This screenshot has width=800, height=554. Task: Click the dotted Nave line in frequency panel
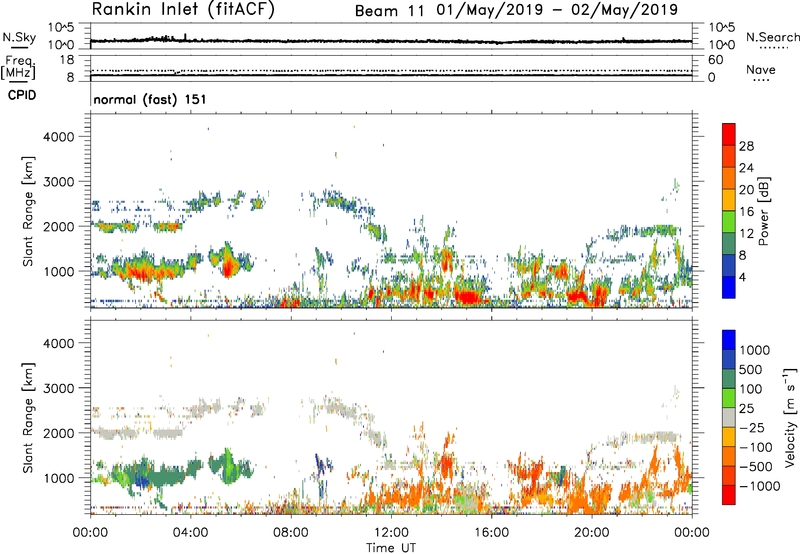(391, 70)
